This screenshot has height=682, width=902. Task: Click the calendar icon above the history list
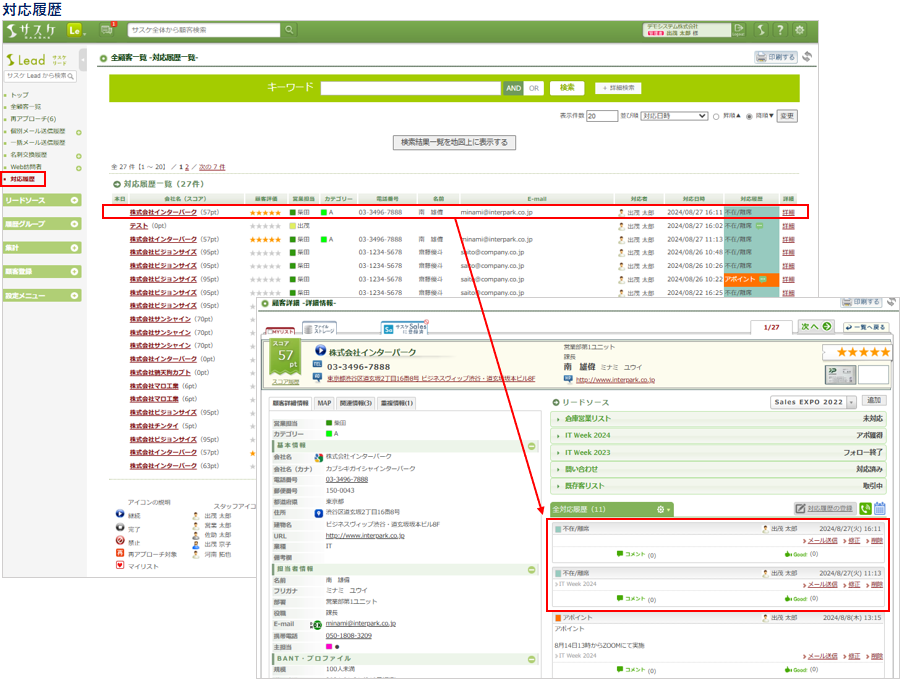(x=880, y=508)
